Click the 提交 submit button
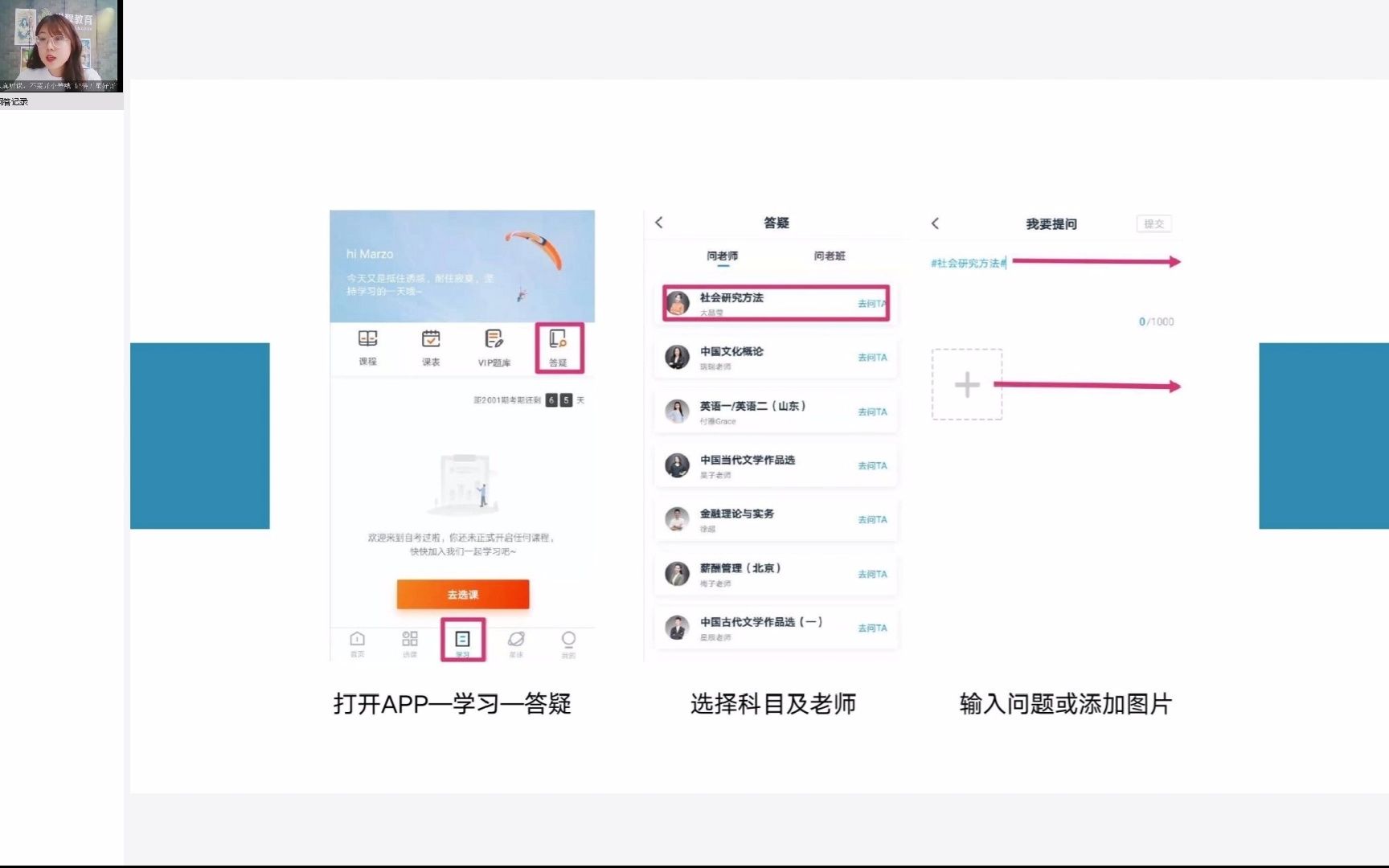The image size is (1389, 868). coord(1153,224)
